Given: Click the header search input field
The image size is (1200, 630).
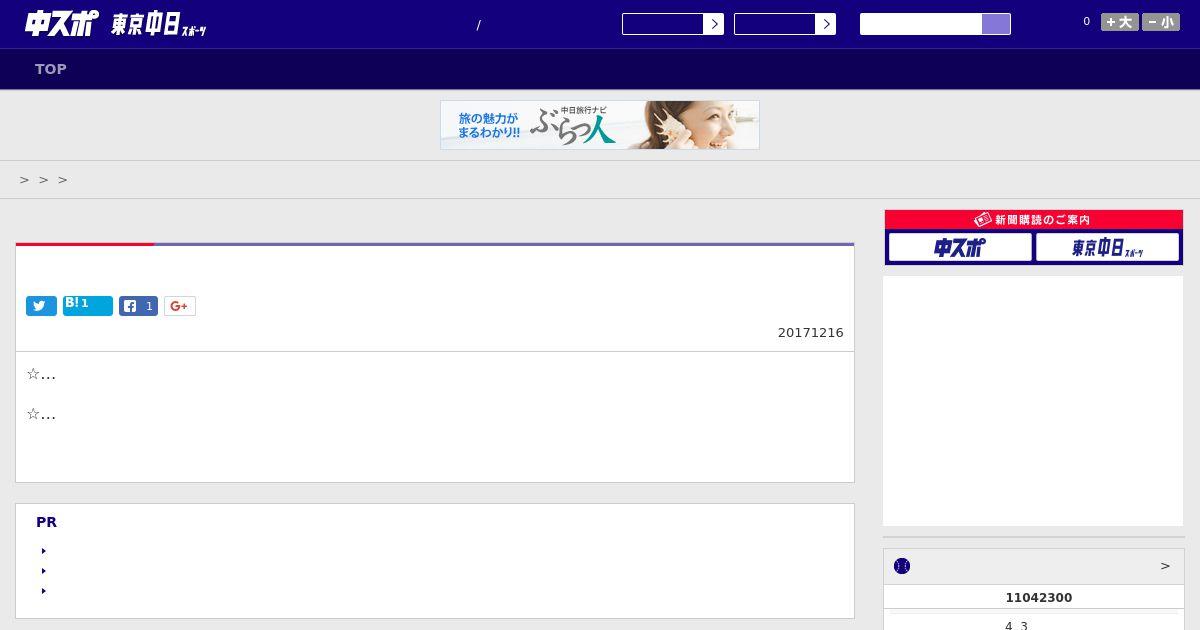Looking at the screenshot, I should [921, 24].
